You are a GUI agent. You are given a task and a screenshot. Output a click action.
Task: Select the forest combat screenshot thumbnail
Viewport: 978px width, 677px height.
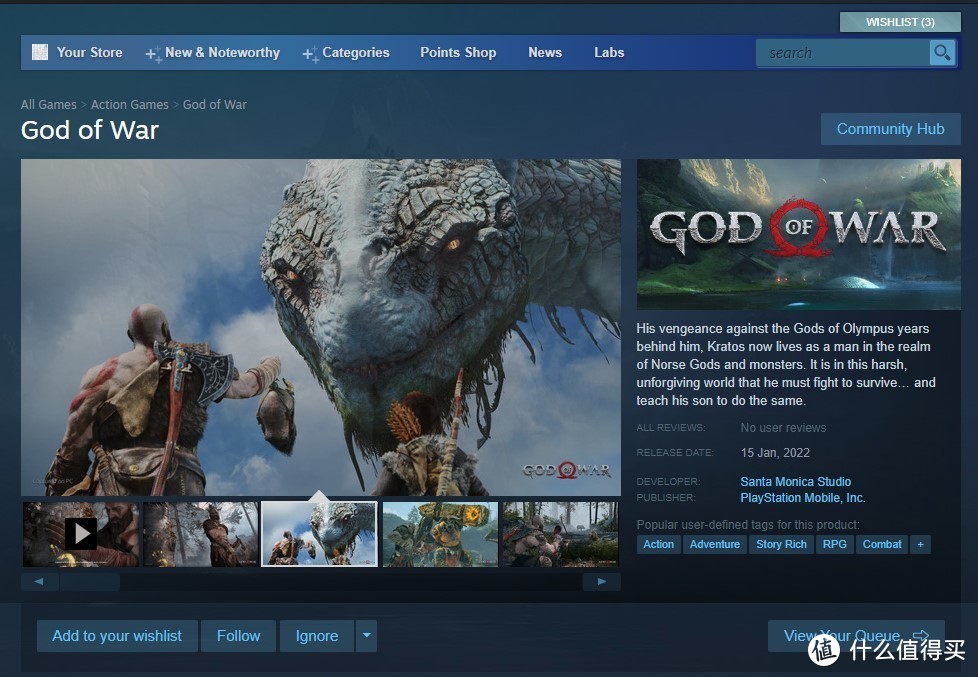(561, 534)
